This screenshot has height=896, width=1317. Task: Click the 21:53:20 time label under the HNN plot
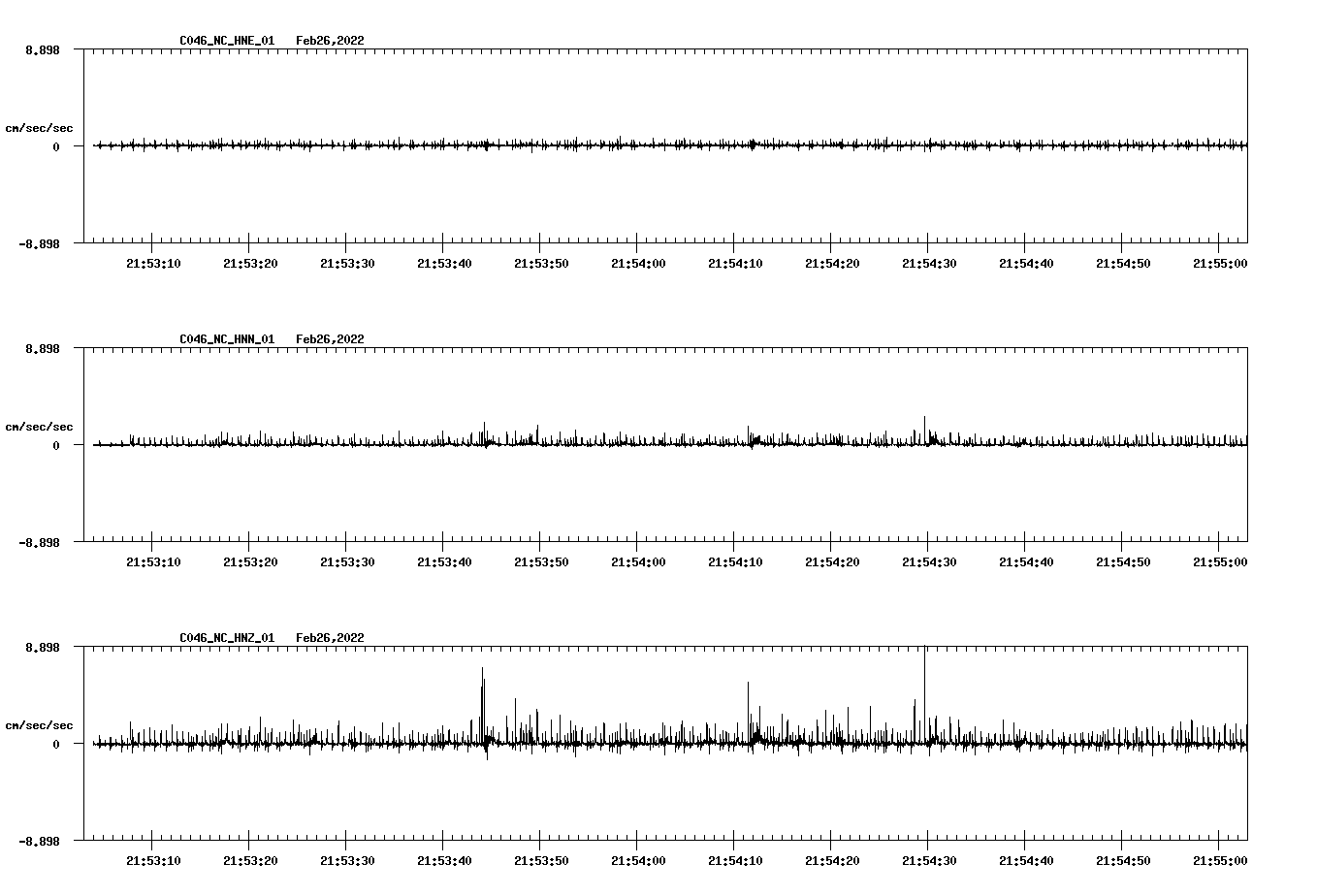[x=250, y=562]
